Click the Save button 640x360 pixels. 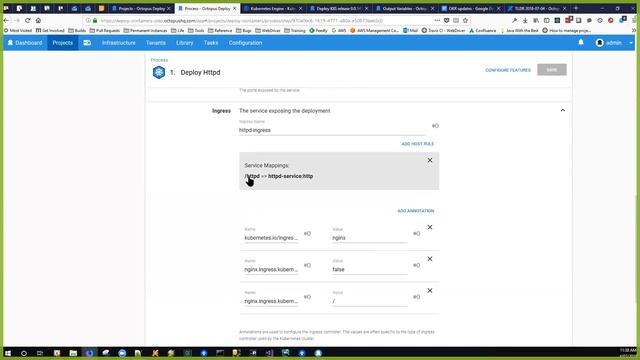coord(552,70)
